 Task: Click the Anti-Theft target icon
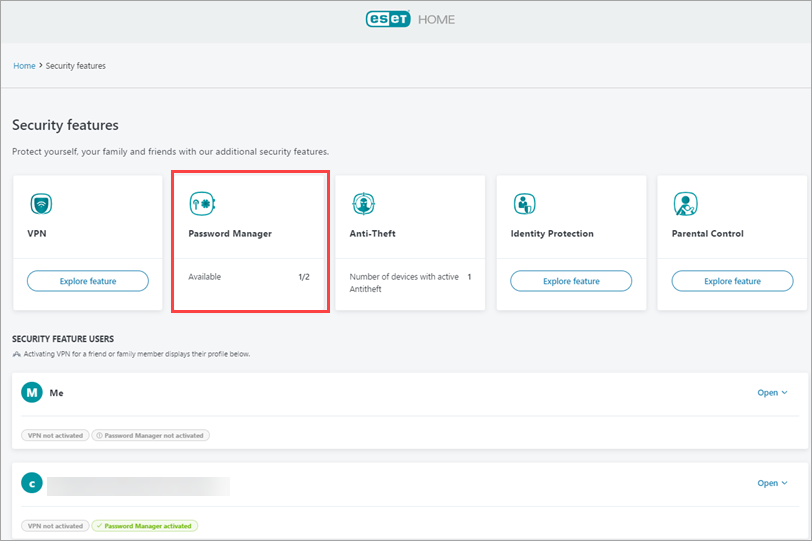(364, 203)
